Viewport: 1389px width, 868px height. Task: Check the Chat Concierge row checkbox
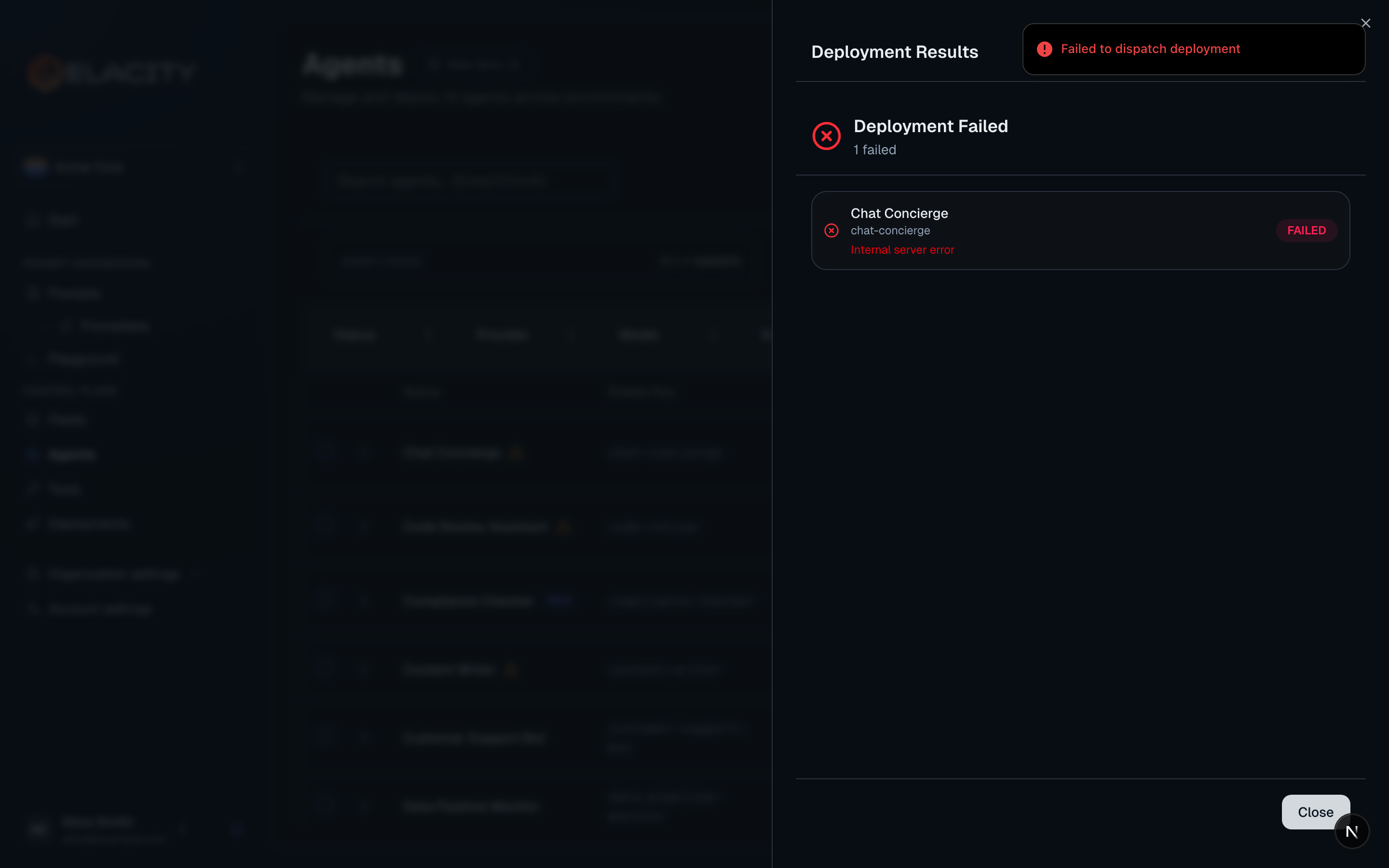327,452
